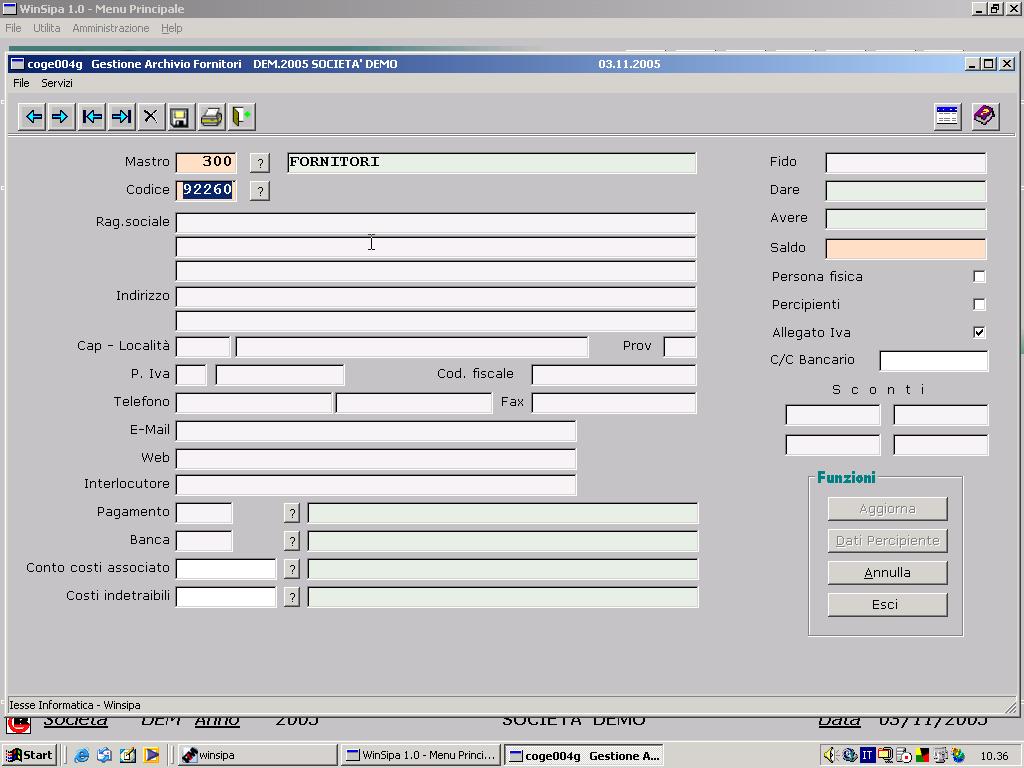Click the exit door toolbar icon
Viewport: 1024px width, 768px height.
[x=241, y=117]
